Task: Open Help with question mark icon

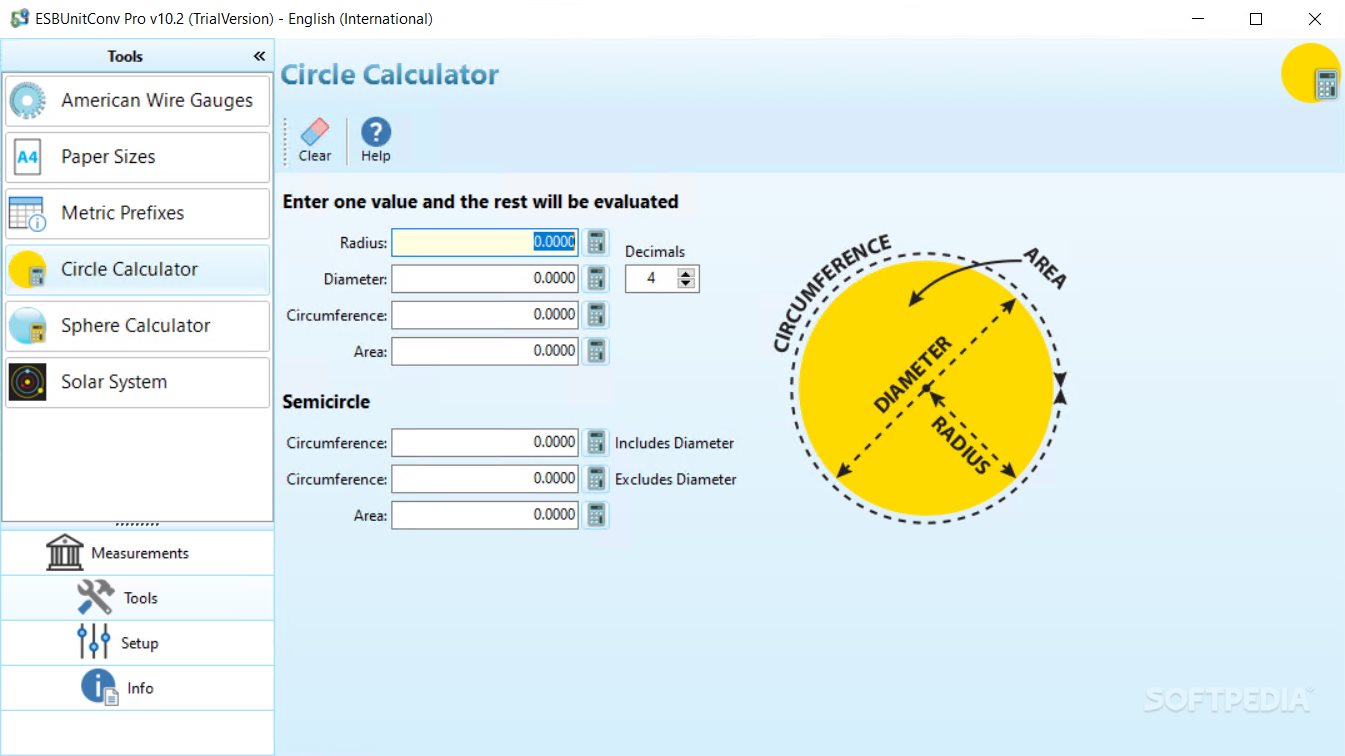Action: 376,131
